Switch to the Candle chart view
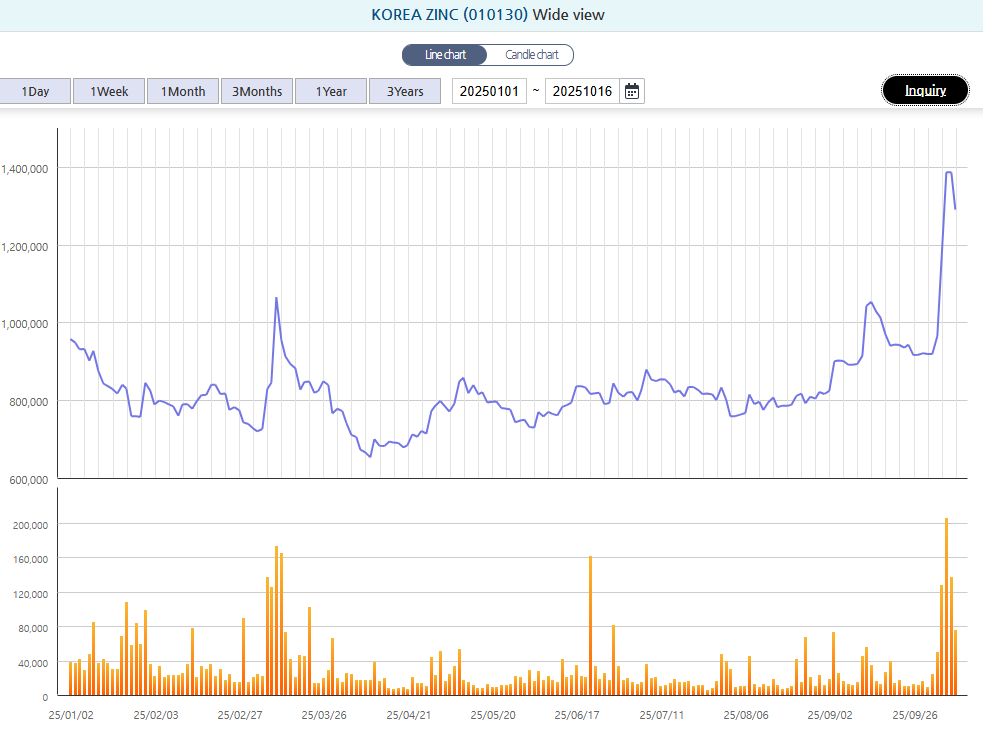The width and height of the screenshot is (983, 736). [529, 55]
